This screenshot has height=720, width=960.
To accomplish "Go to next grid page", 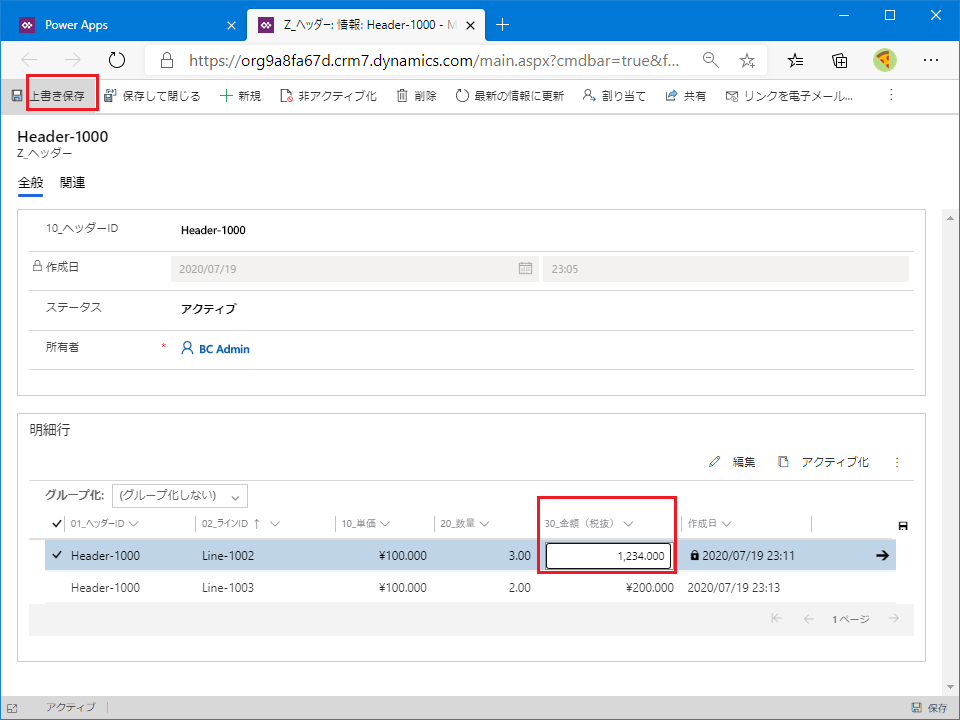I will coord(894,618).
